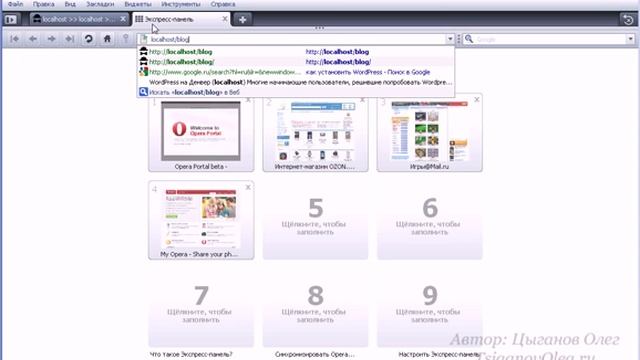Screen dimensions: 640x360
Task: Select first suggestion http://localhost/blog
Action: 296,52
